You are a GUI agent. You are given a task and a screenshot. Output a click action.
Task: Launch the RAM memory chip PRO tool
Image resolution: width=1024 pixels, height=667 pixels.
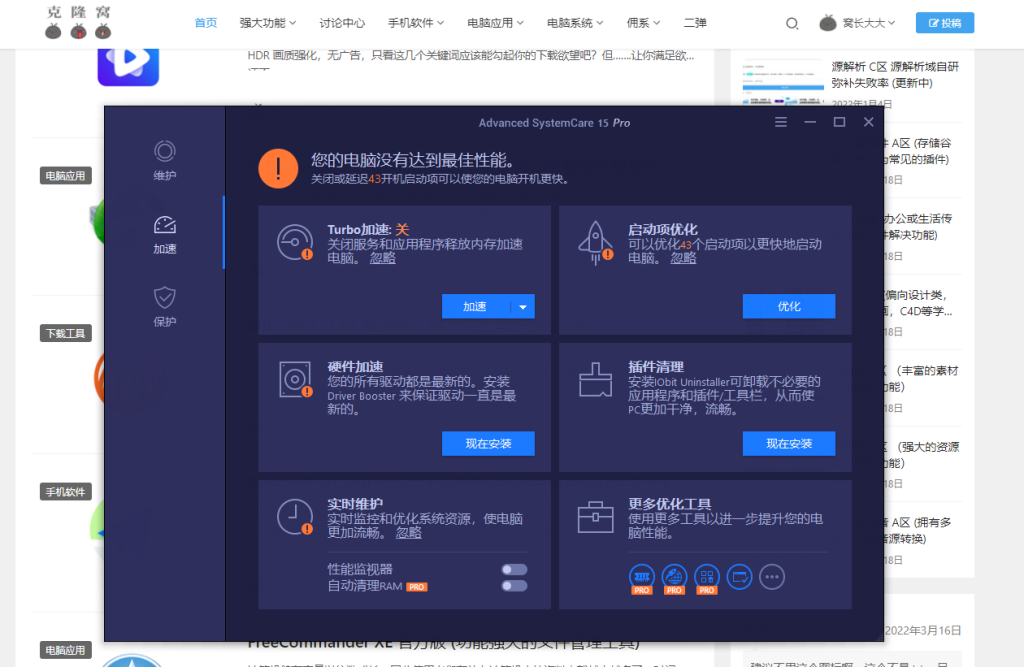pos(642,578)
